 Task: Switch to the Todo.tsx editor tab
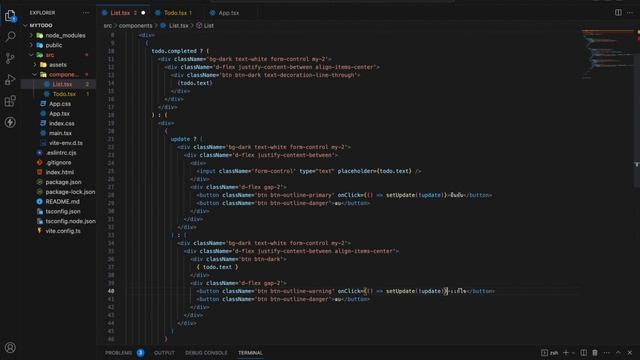176,13
